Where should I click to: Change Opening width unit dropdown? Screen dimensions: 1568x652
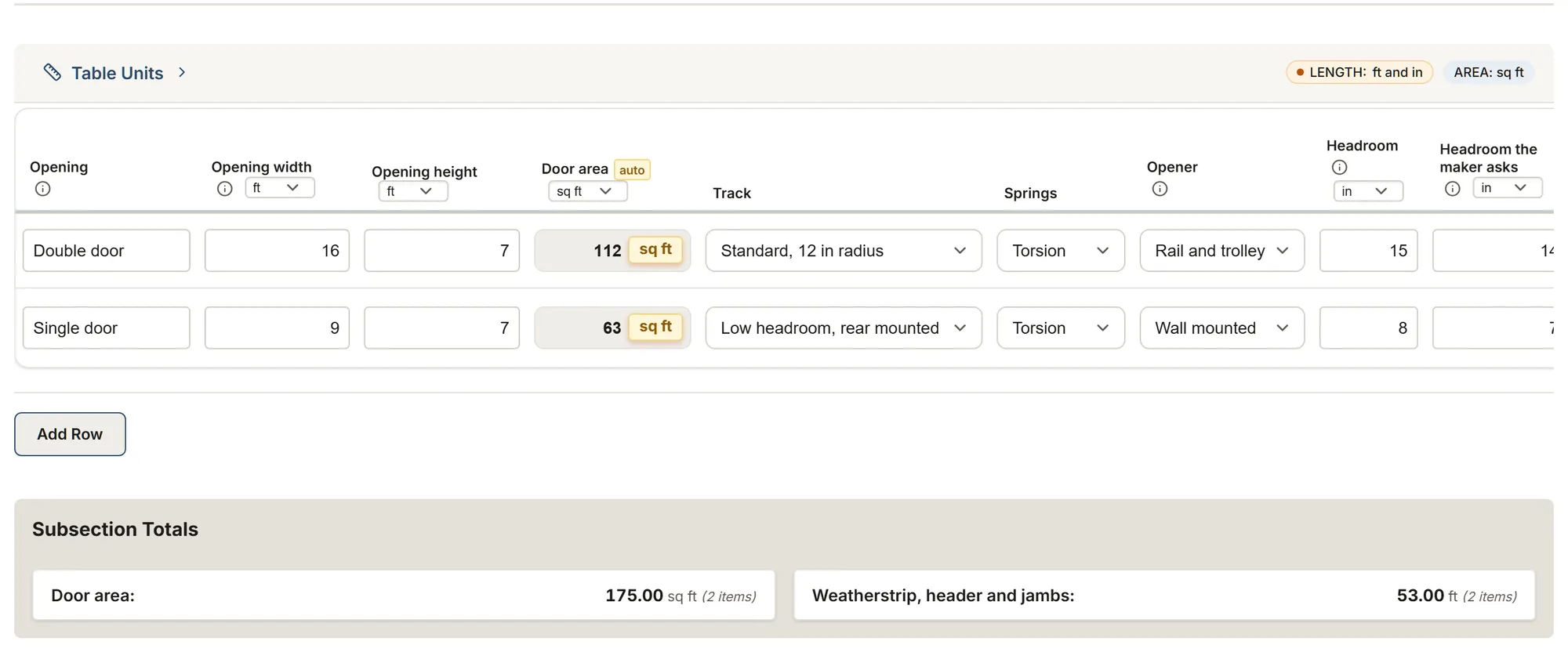point(280,187)
